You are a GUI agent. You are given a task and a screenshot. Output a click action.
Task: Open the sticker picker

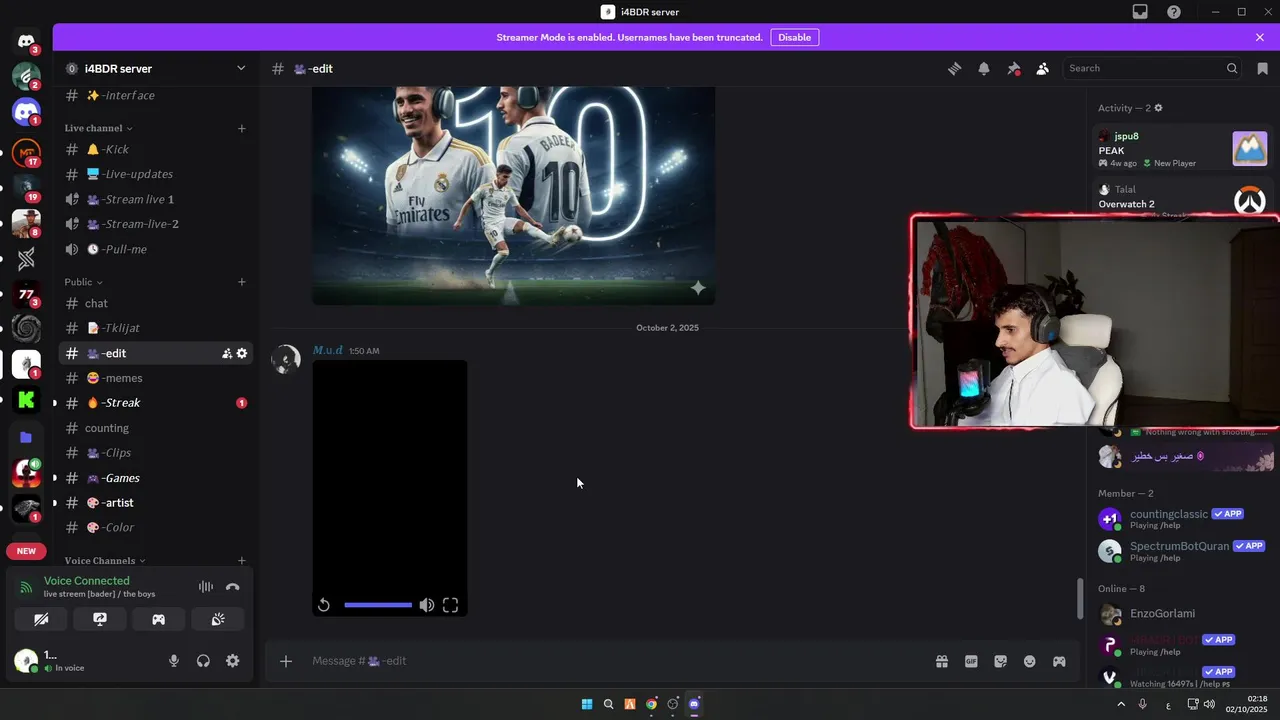click(x=1001, y=661)
